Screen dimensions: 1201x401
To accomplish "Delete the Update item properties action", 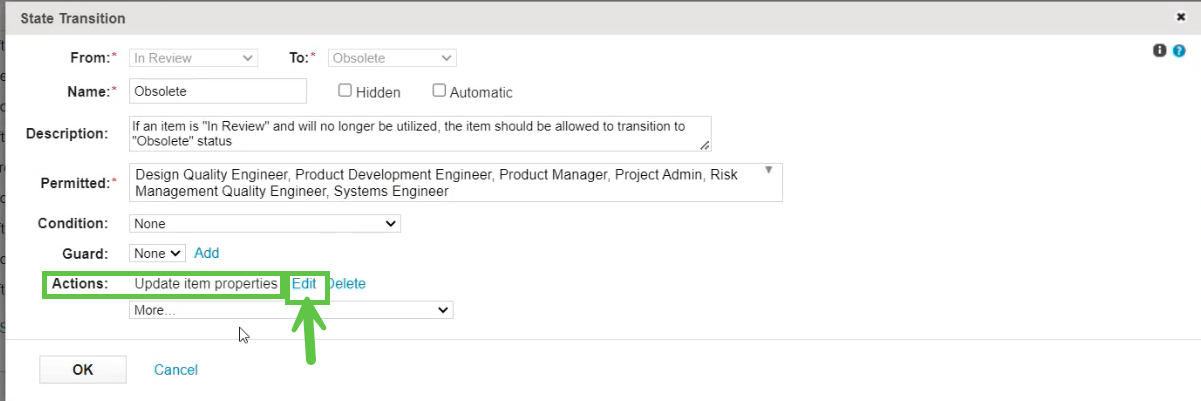I will [x=346, y=284].
